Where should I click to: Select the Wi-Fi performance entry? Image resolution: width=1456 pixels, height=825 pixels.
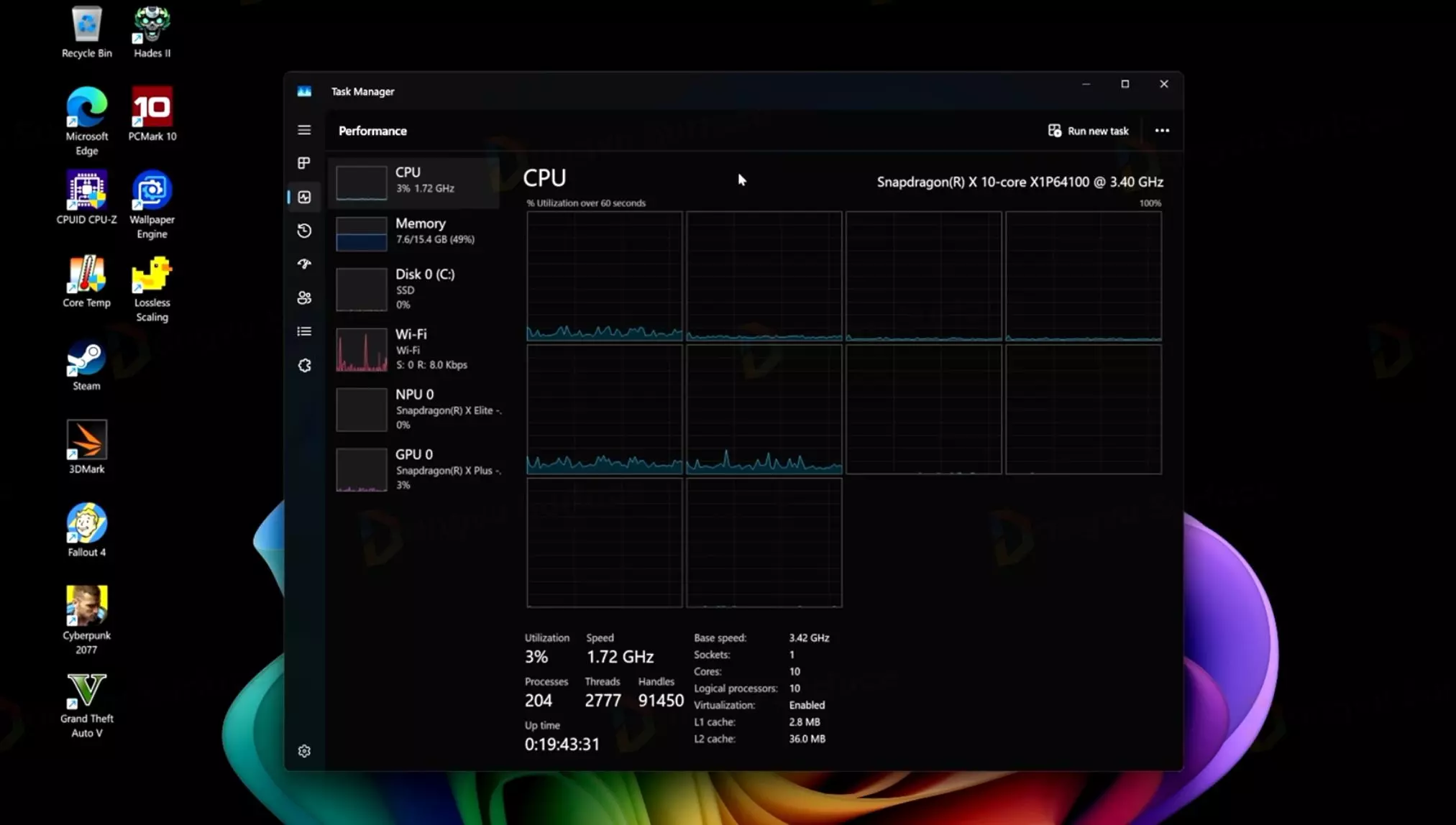click(x=415, y=349)
